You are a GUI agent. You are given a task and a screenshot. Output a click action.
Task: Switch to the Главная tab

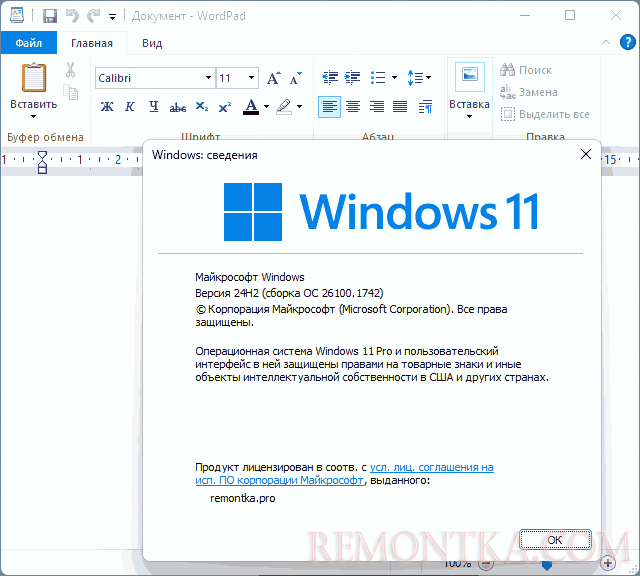click(x=92, y=43)
